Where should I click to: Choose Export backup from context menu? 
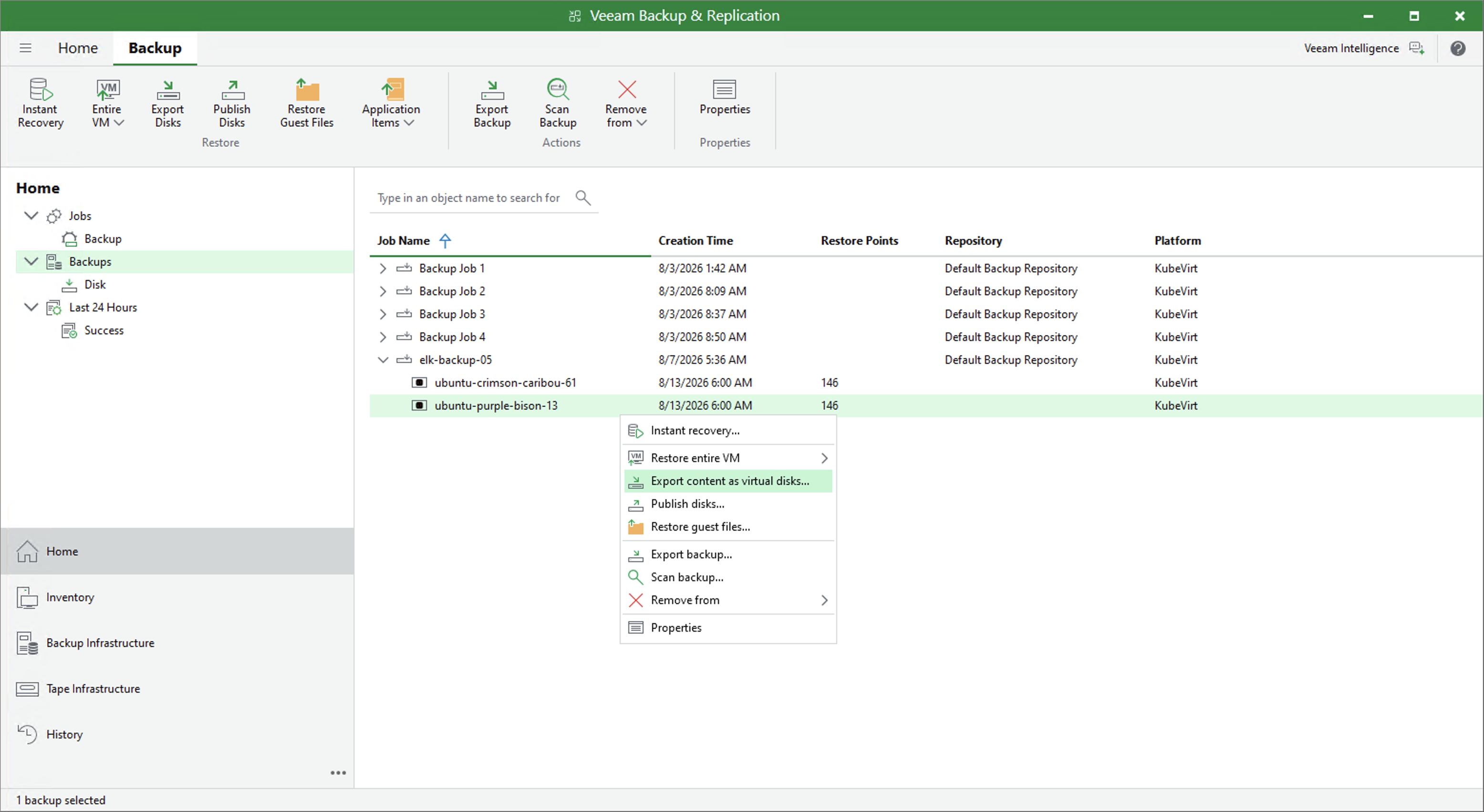[728, 555]
